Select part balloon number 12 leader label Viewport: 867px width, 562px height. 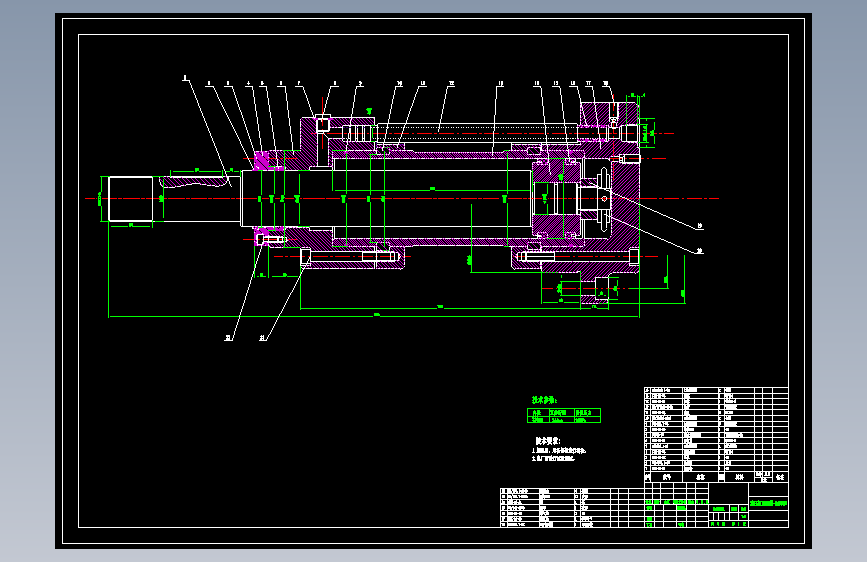tap(451, 84)
